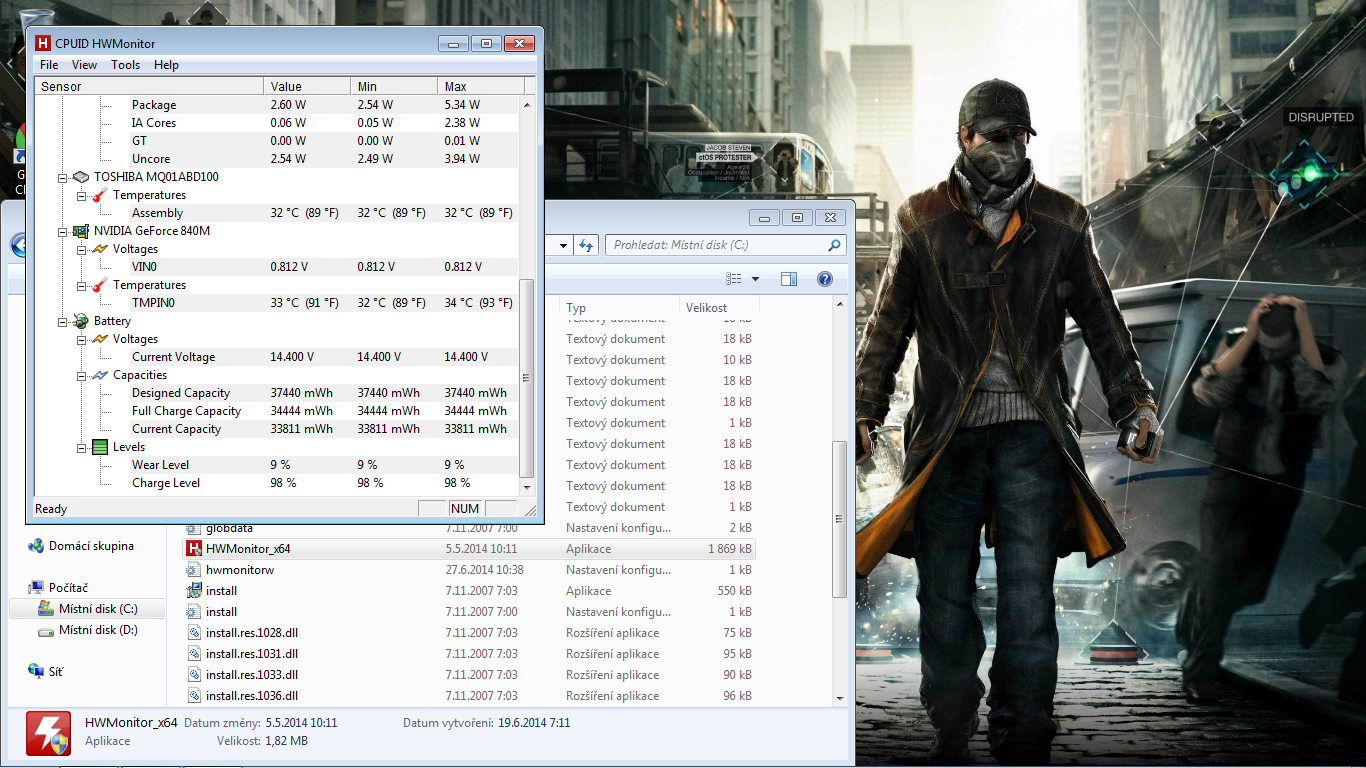The height and width of the screenshot is (768, 1366).
Task: Collapse the TOSHIBA MQ01ABD100 tree node
Action: (62, 177)
